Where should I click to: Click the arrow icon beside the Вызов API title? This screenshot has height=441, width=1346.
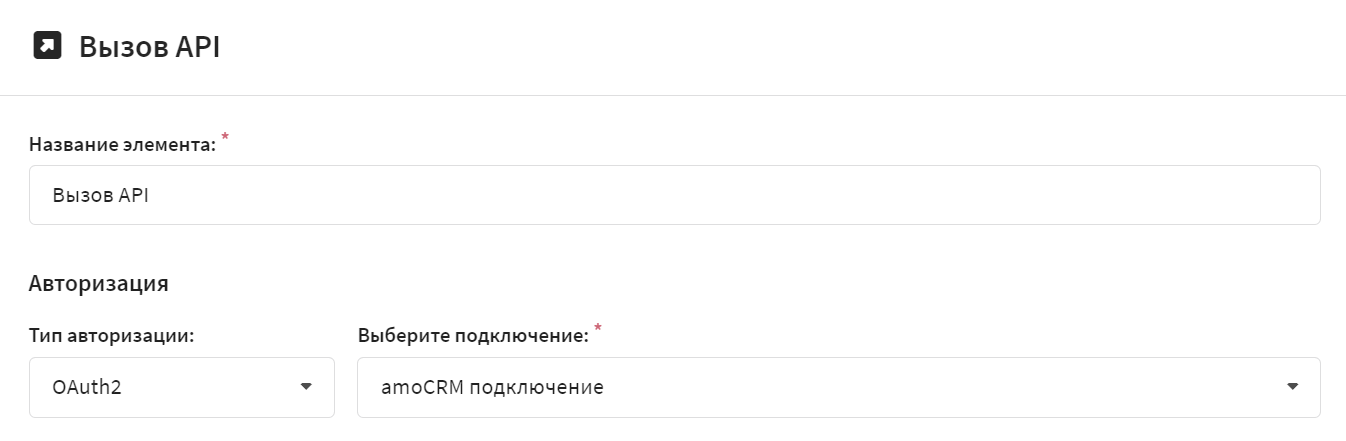pyautogui.click(x=47, y=46)
